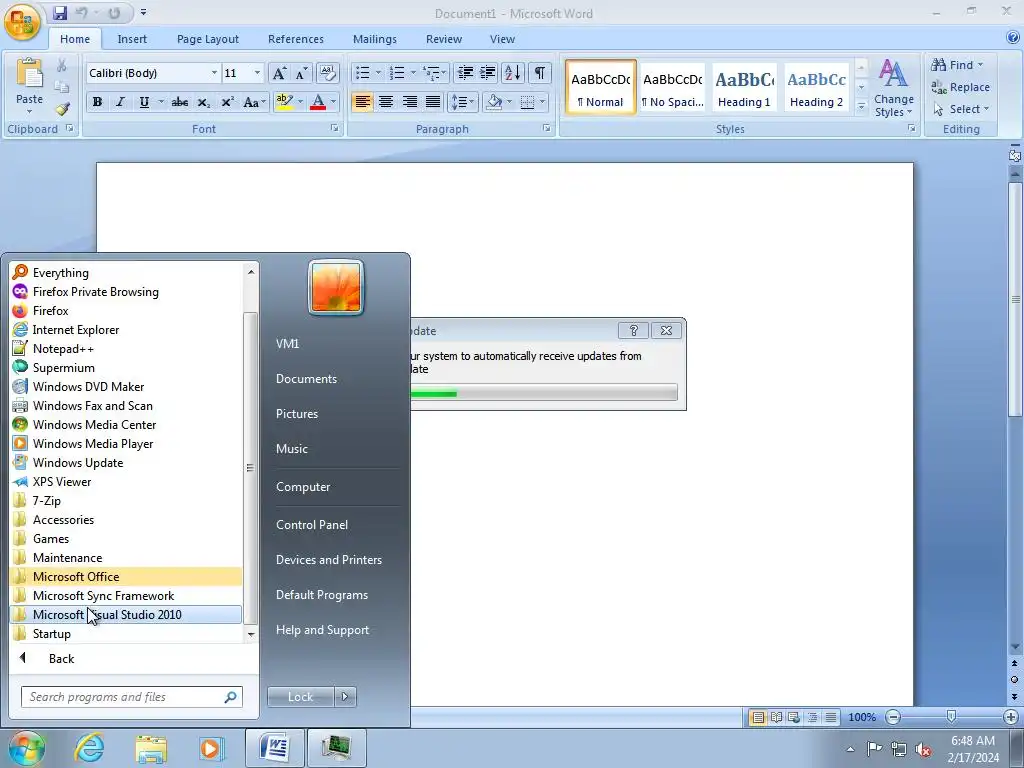Click the user account picture
The image size is (1024, 768).
336,287
